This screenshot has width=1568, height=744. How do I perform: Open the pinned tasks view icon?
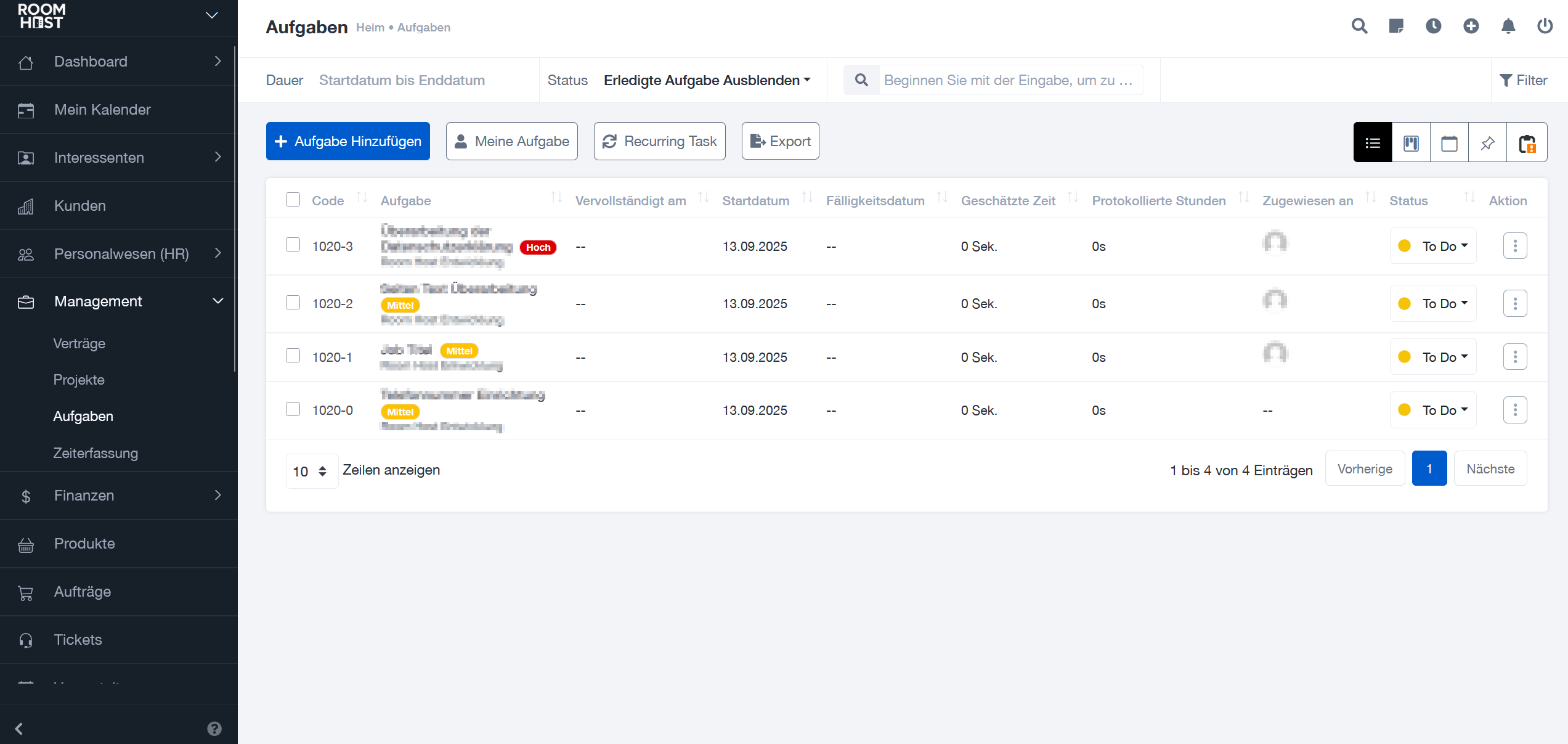[1487, 143]
